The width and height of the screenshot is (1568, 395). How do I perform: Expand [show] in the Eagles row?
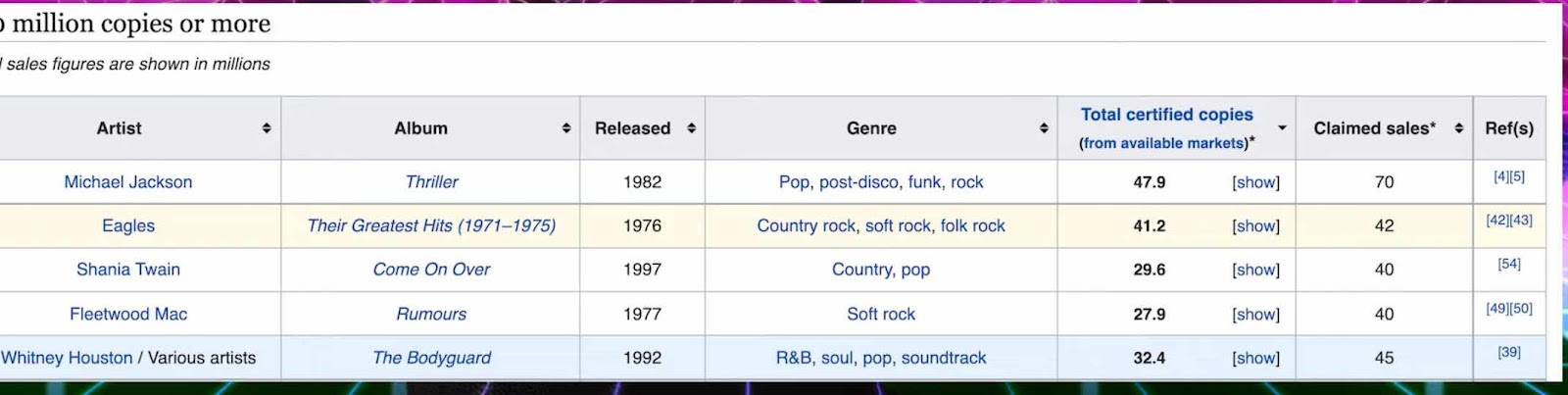[1255, 225]
